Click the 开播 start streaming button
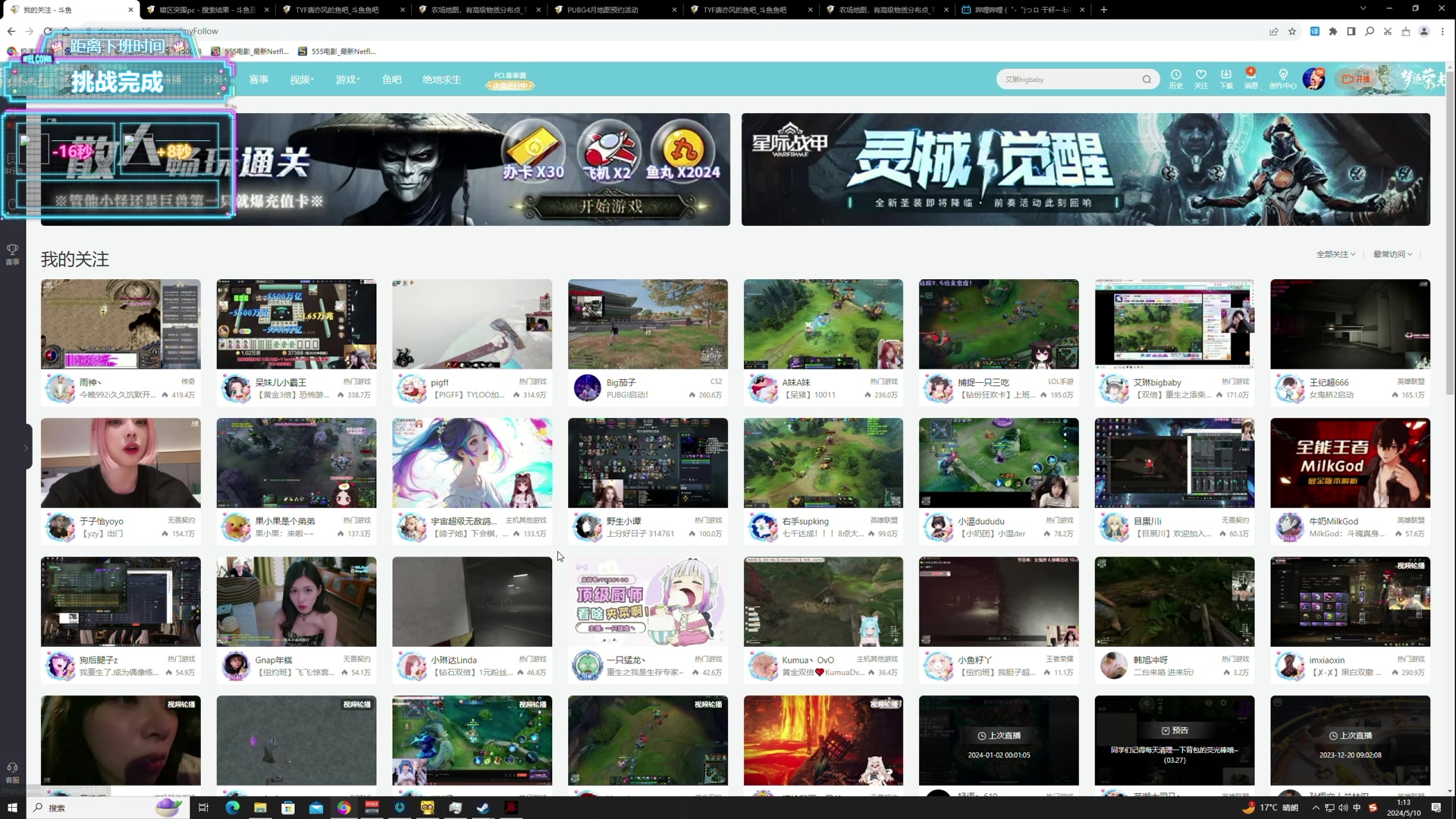 (1356, 79)
